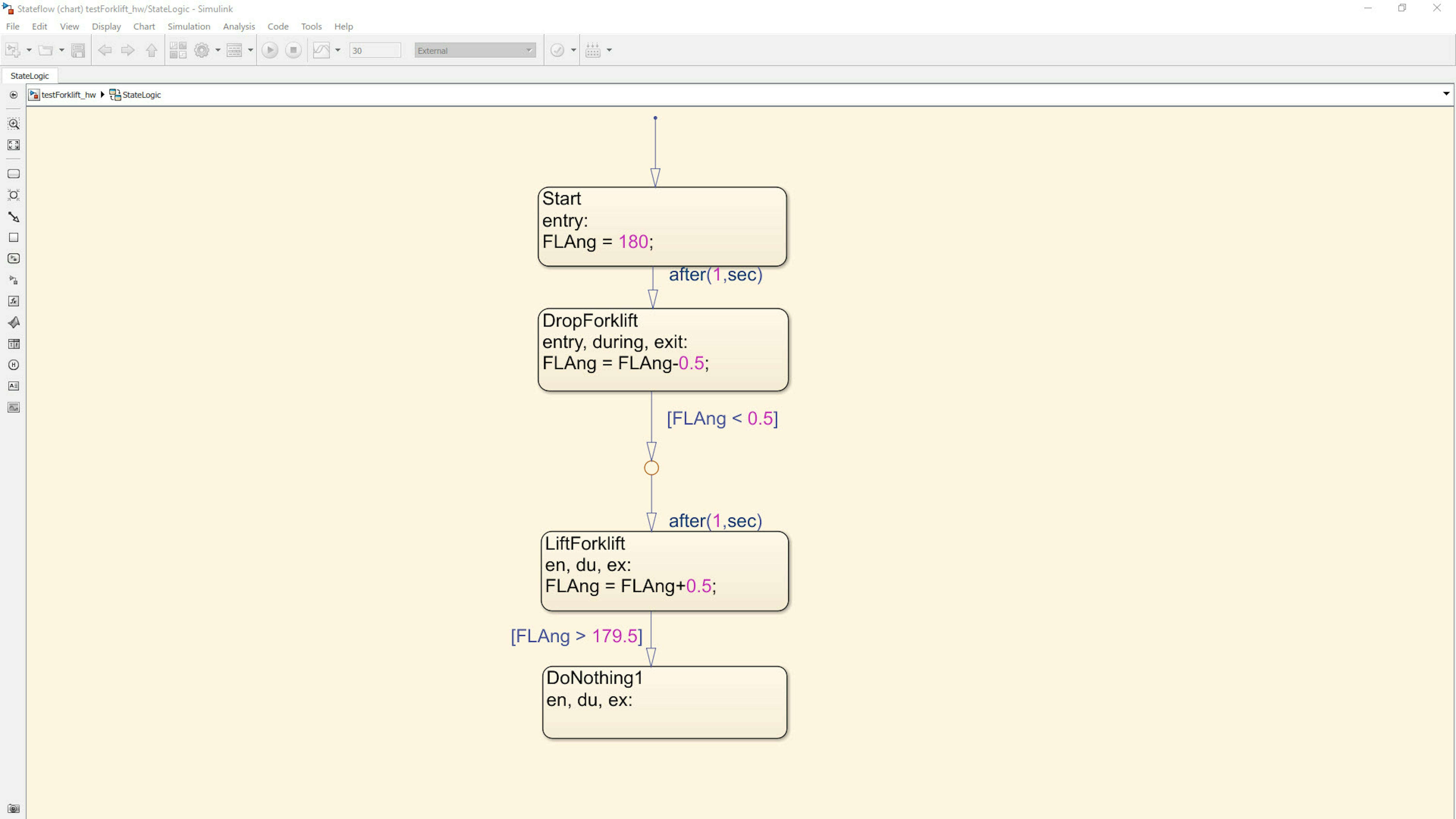The height and width of the screenshot is (819, 1456).
Task: Open the Simulation Data Inspector icon
Action: click(x=321, y=50)
